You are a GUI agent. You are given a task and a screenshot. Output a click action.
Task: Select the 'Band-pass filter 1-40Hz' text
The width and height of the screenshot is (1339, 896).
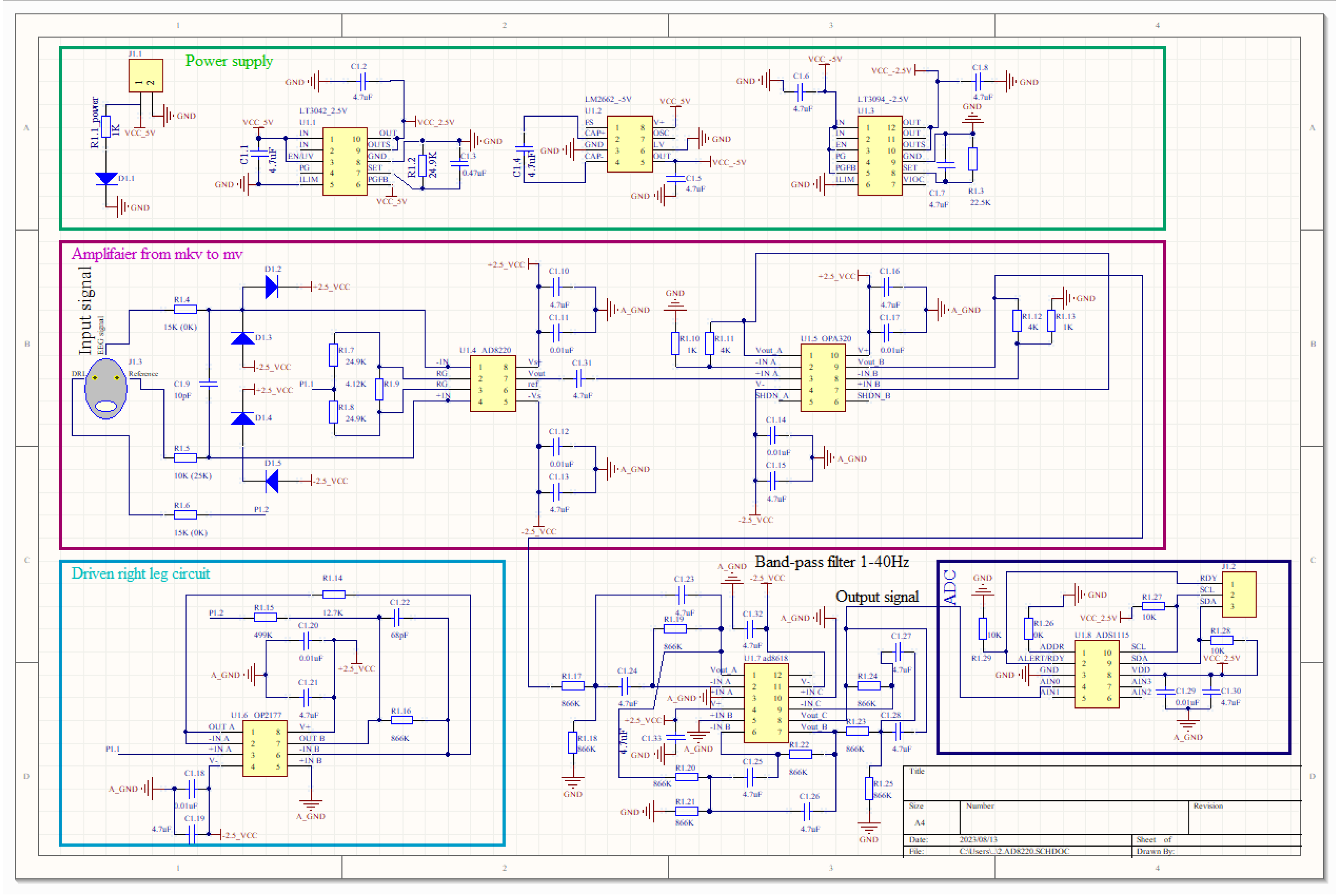[x=832, y=562]
